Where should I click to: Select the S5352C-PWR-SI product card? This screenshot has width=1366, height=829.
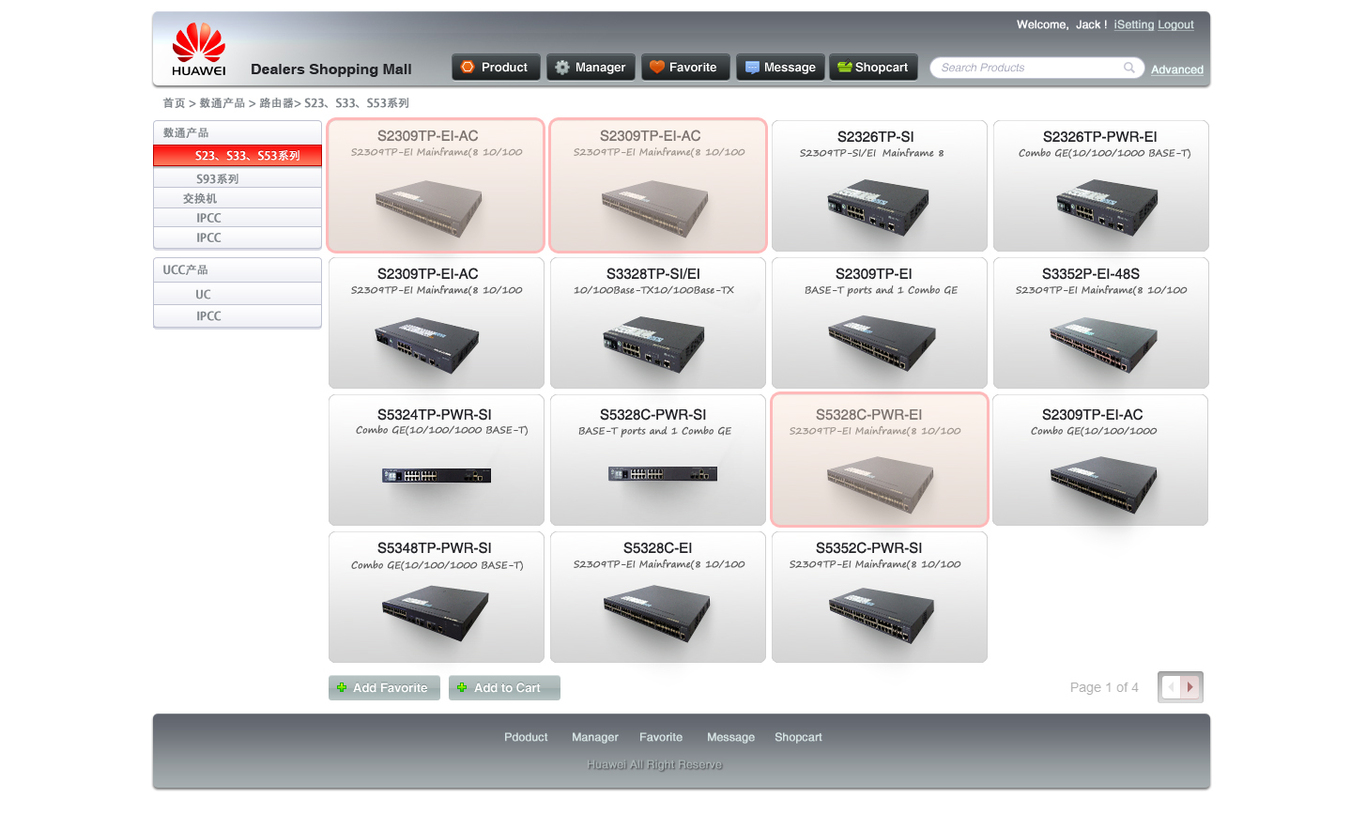879,597
